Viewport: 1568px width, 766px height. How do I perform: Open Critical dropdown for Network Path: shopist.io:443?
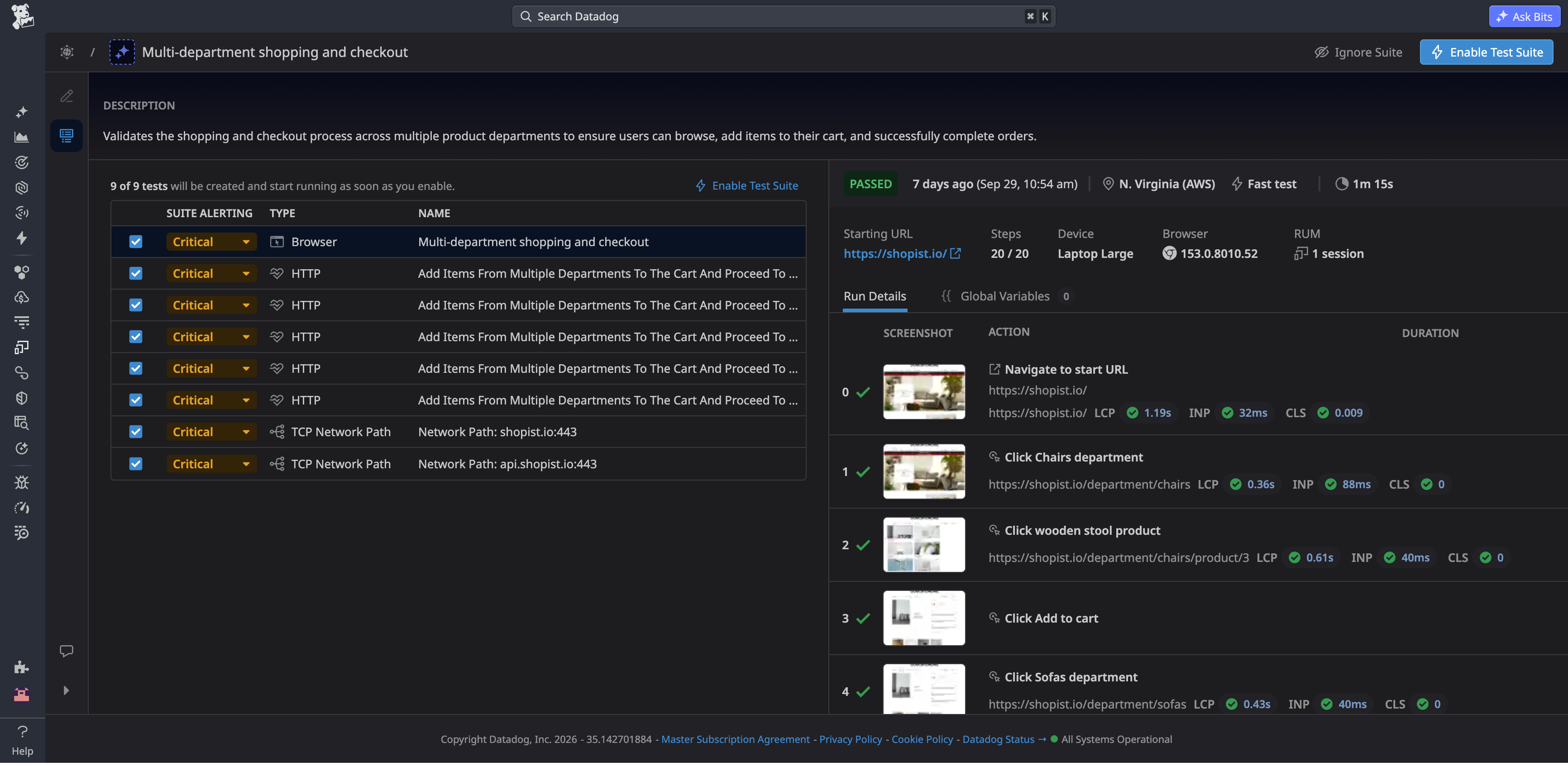[211, 433]
